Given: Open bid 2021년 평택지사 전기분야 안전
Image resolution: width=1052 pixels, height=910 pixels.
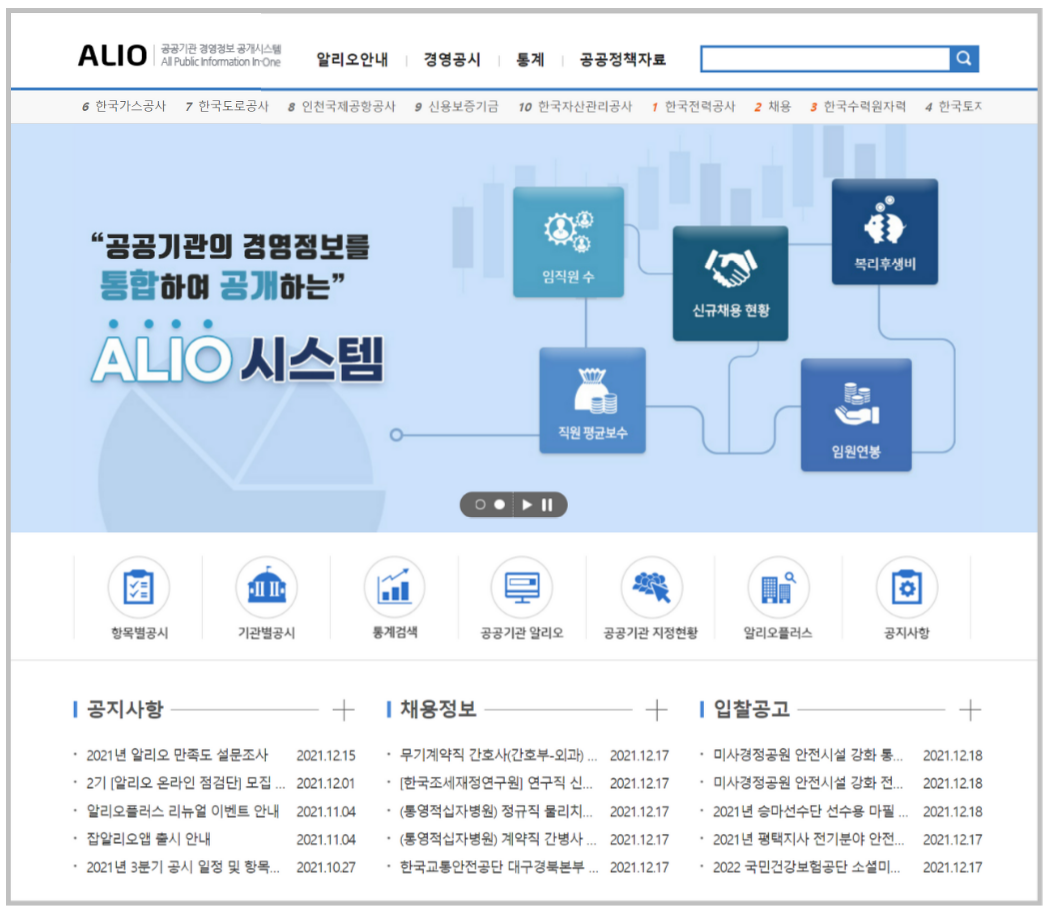Looking at the screenshot, I should (808, 839).
